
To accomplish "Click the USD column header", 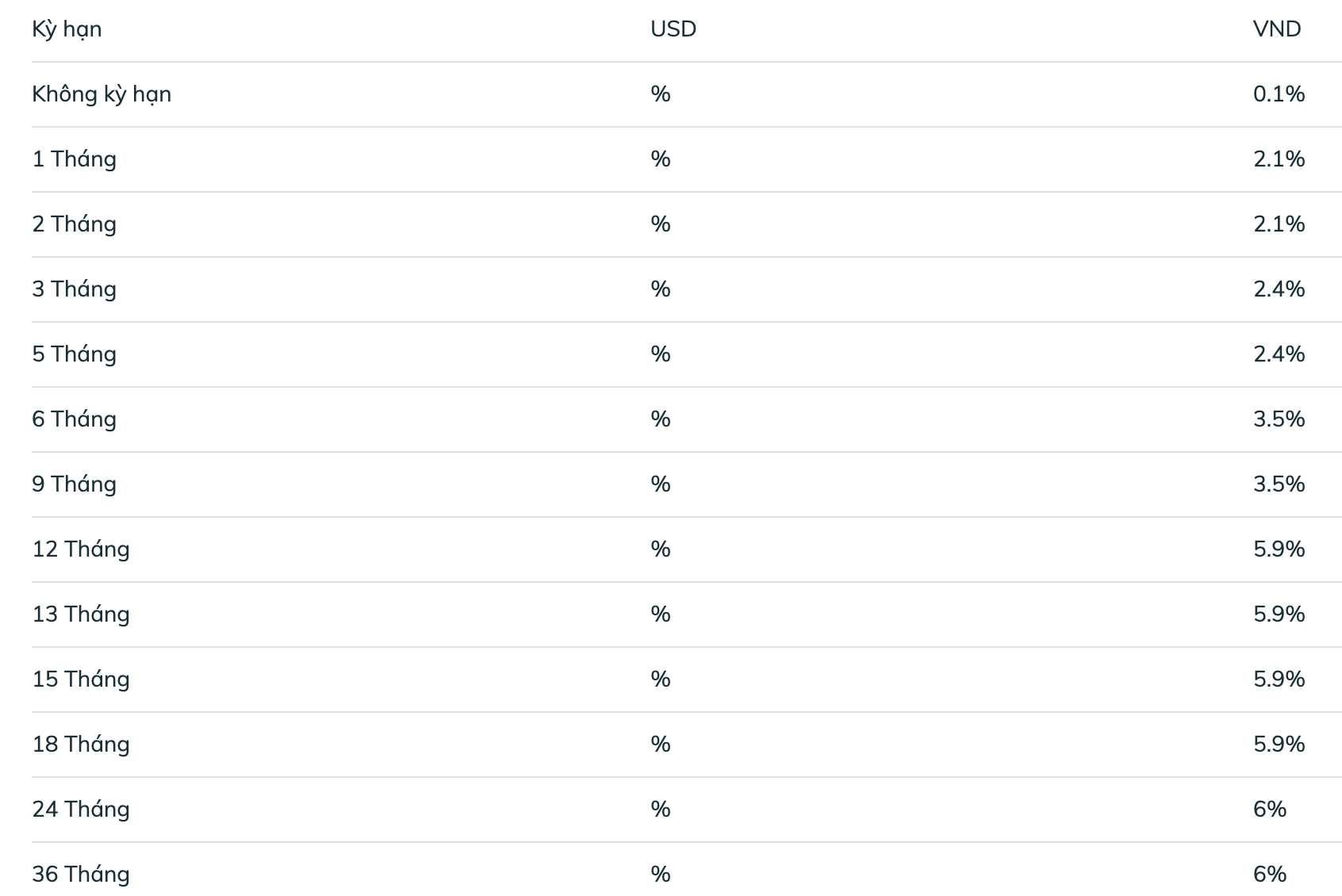I will click(673, 29).
